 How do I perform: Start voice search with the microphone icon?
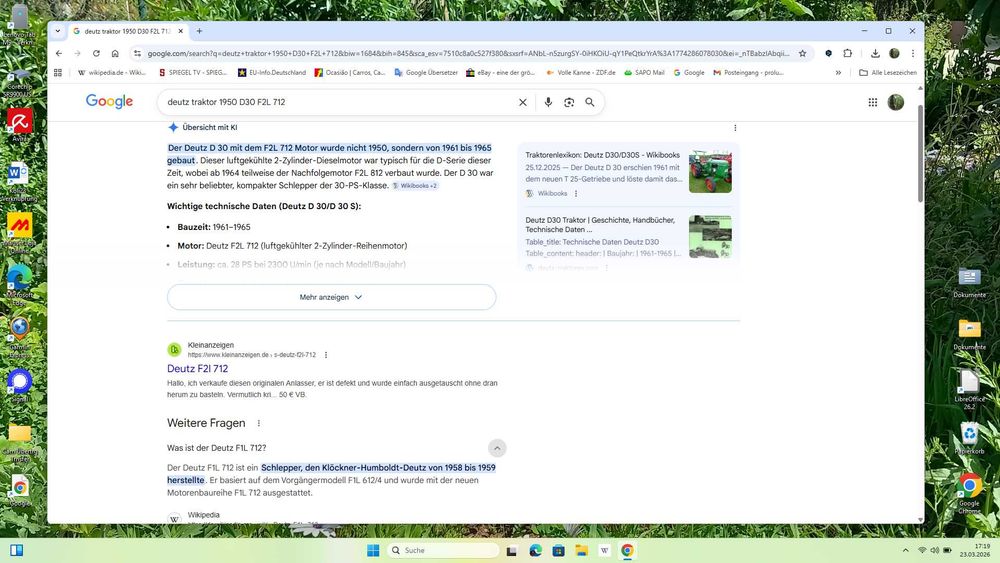[x=548, y=102]
